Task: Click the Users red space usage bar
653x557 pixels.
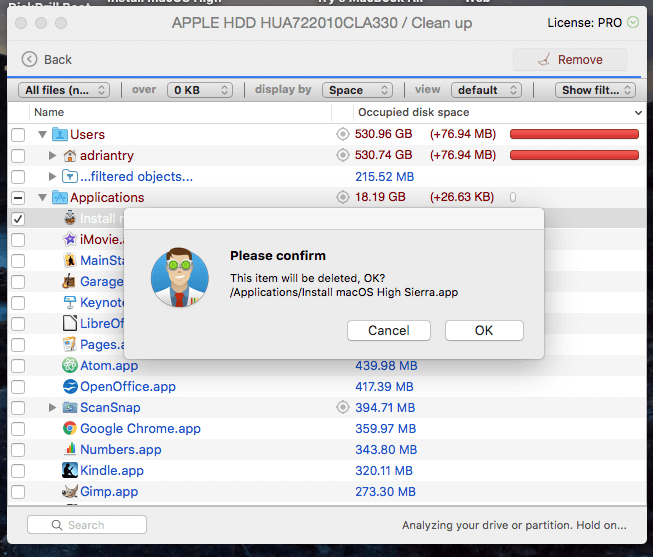Action: click(x=574, y=134)
